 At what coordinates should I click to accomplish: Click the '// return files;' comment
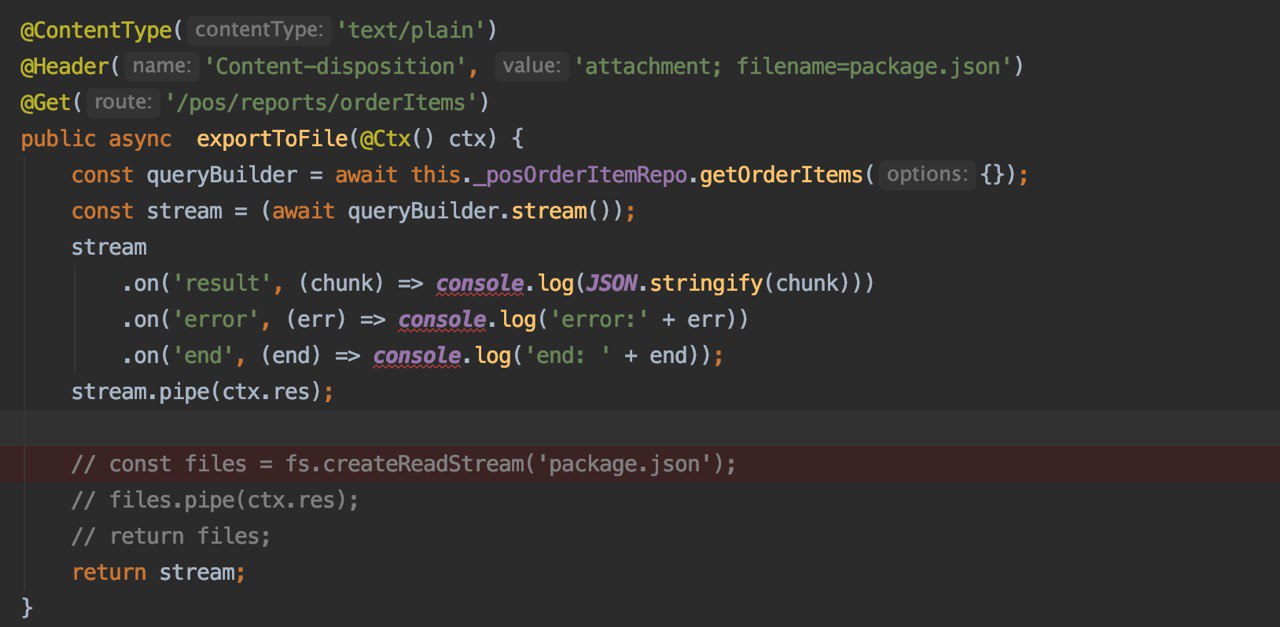(x=171, y=536)
